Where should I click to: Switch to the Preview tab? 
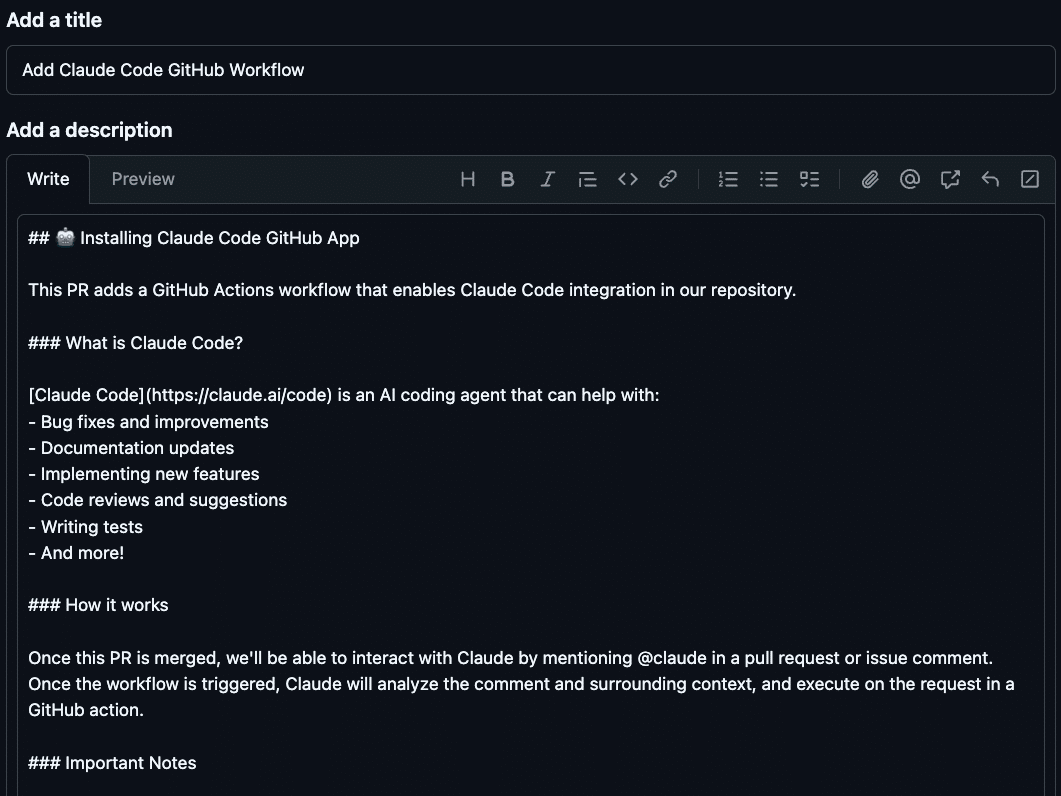pos(142,179)
